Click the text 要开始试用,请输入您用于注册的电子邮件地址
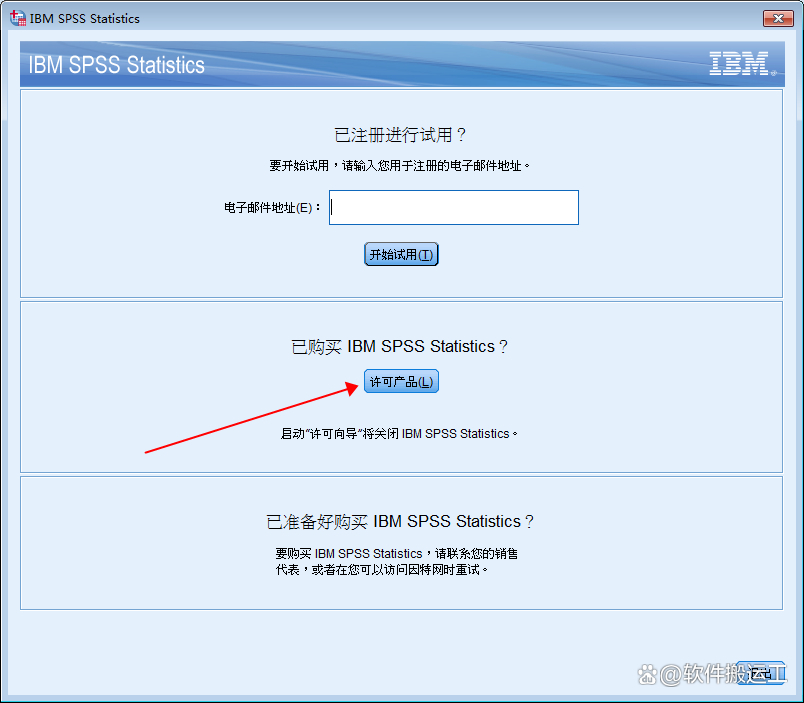This screenshot has height=703, width=804. pos(399,166)
